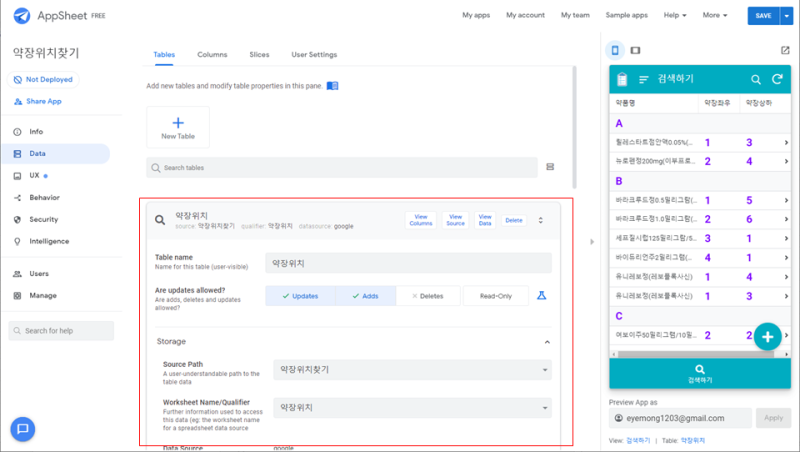Open My team page
The height and width of the screenshot is (452, 800).
click(575, 15)
